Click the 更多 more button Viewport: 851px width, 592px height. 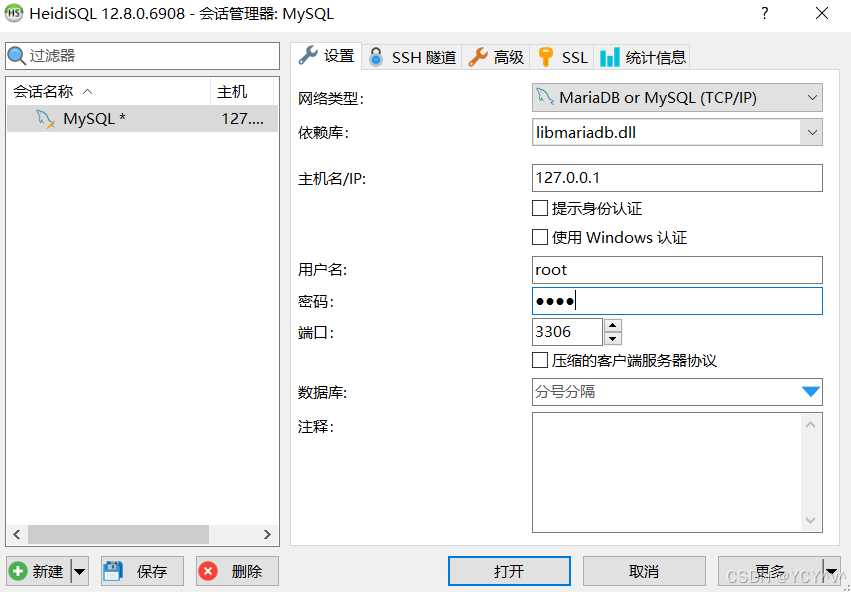(x=771, y=571)
